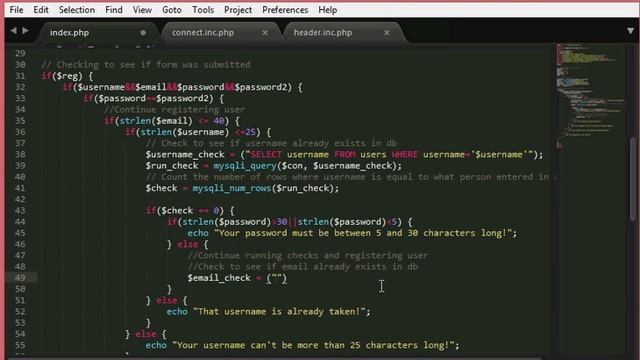
Task: Open the Tools menu
Action: click(x=203, y=10)
